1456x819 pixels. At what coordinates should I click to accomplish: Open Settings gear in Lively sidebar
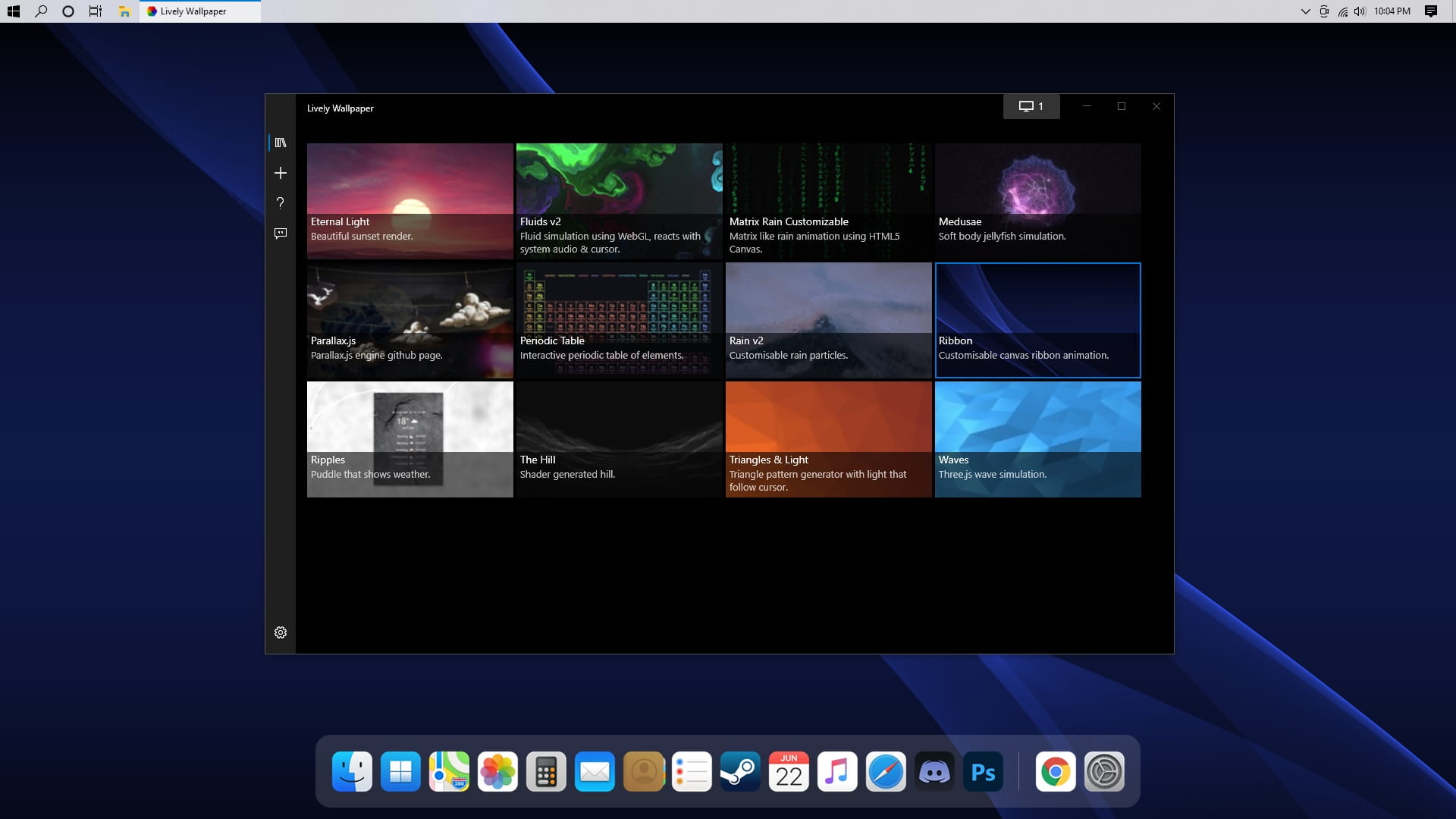click(281, 632)
